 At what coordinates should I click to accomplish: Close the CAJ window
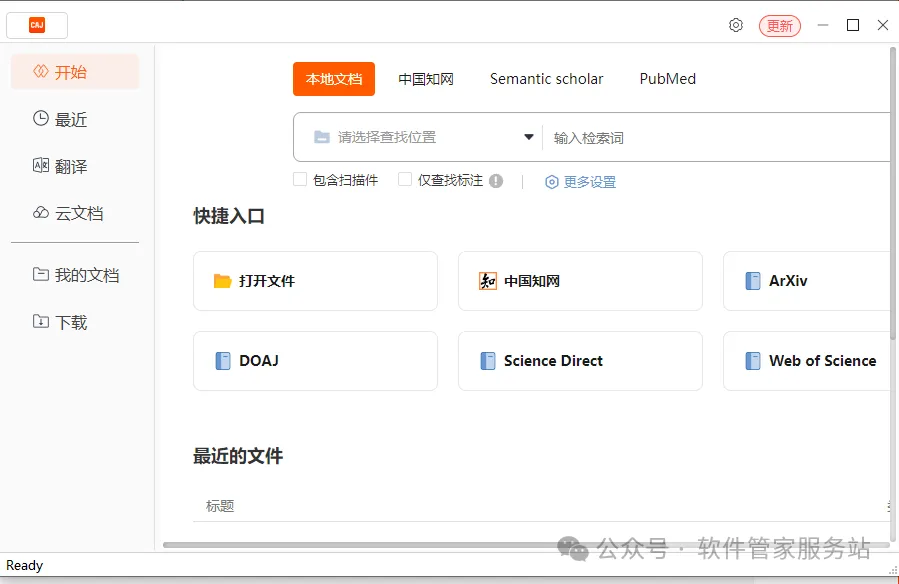click(x=883, y=25)
